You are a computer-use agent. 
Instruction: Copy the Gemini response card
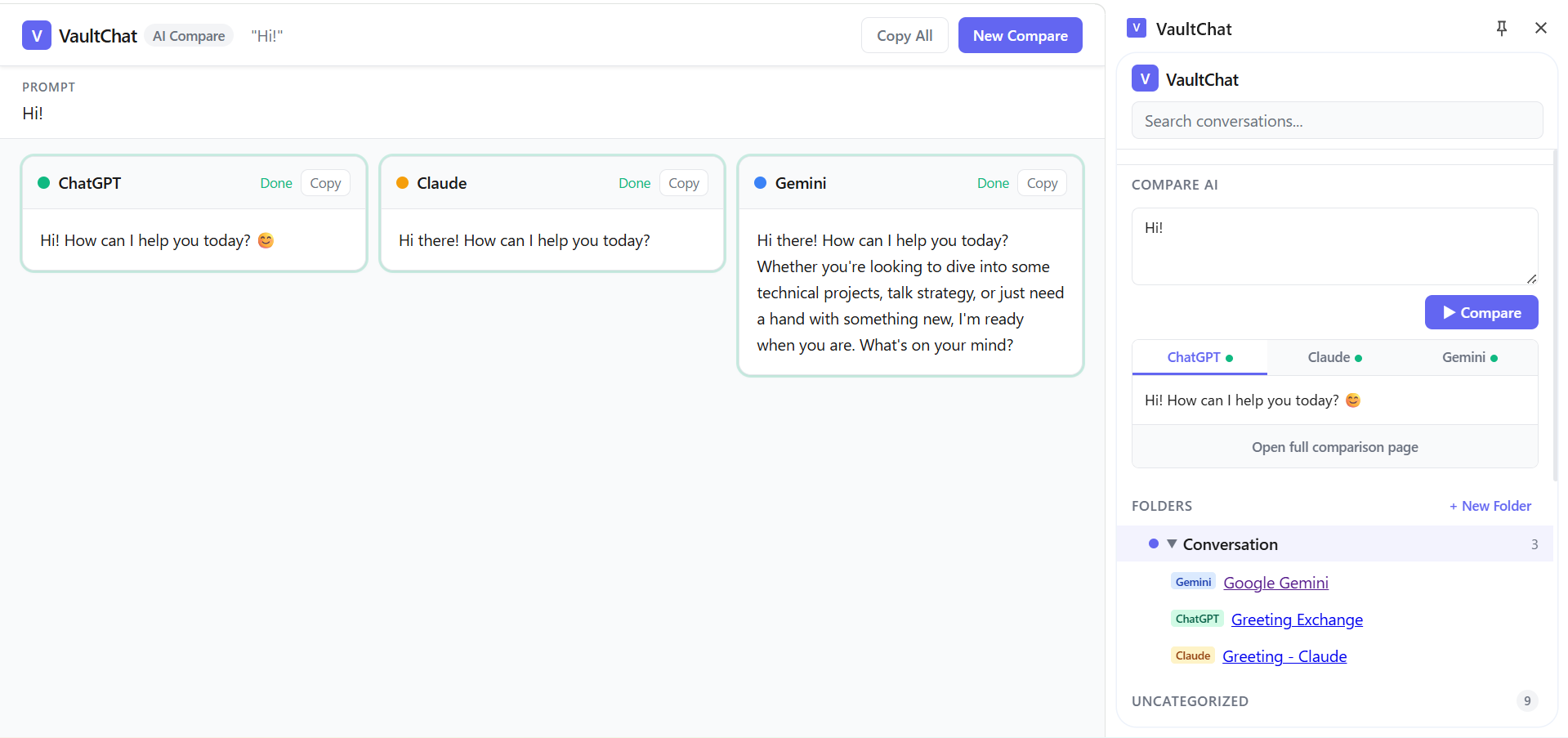click(1042, 183)
